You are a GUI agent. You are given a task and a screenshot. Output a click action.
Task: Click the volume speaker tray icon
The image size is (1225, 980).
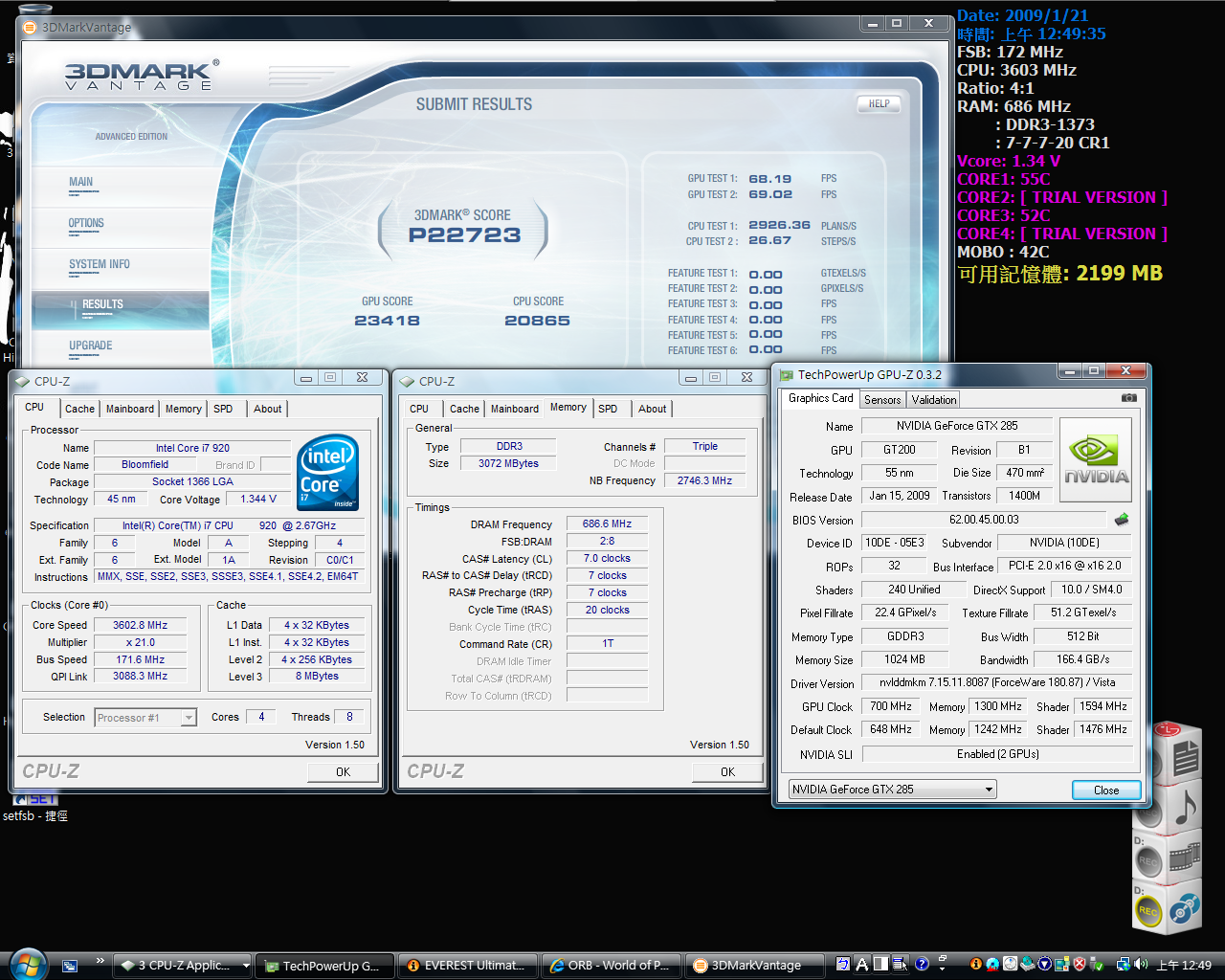(1140, 965)
